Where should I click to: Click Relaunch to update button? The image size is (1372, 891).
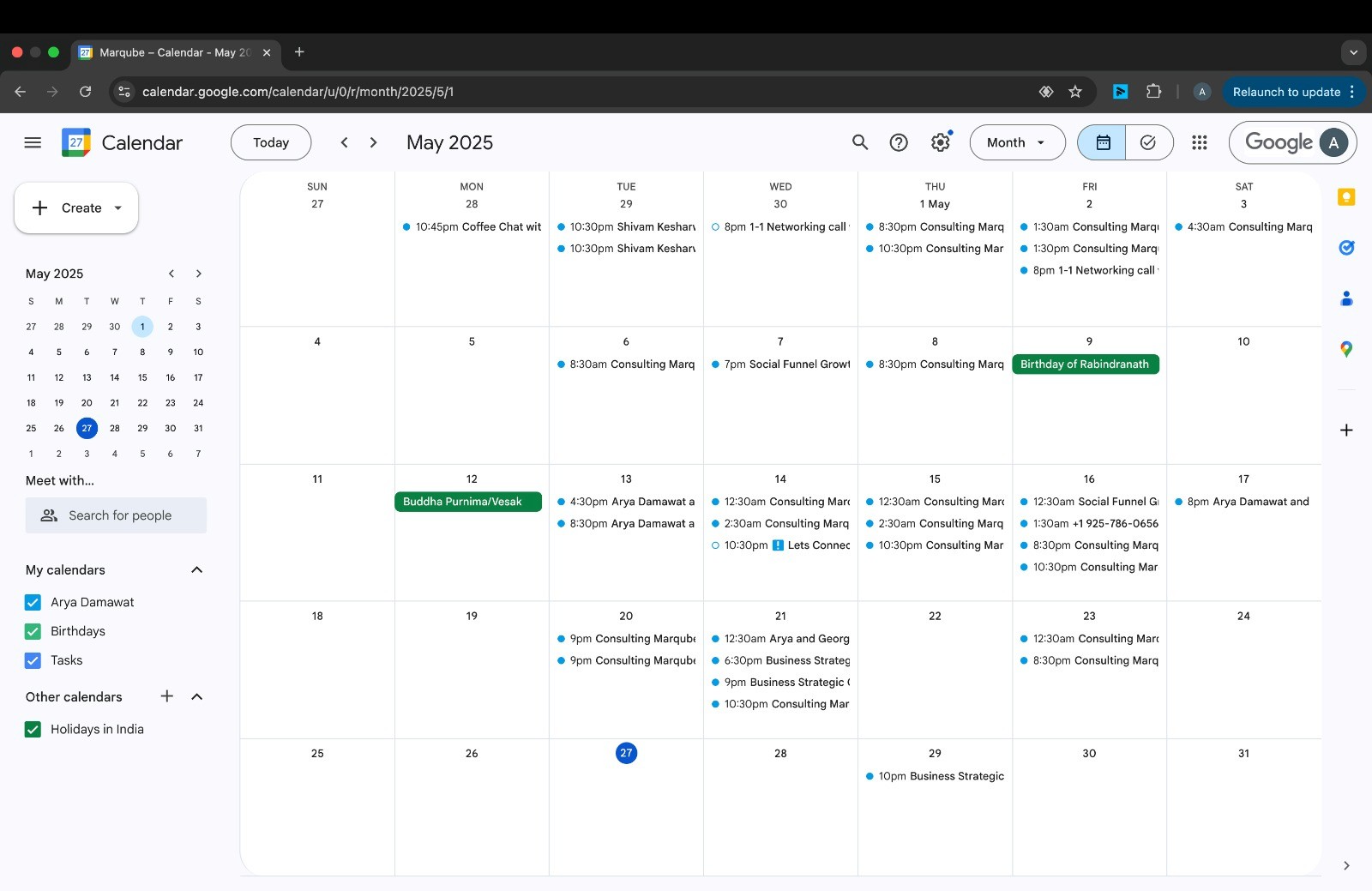[1294, 92]
